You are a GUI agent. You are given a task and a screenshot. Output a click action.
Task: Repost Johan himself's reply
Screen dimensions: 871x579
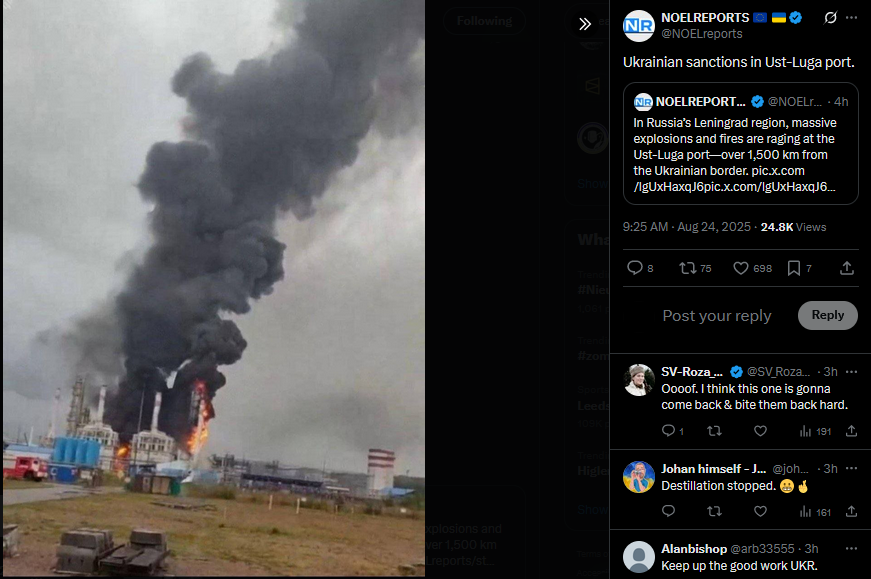pyautogui.click(x=714, y=511)
